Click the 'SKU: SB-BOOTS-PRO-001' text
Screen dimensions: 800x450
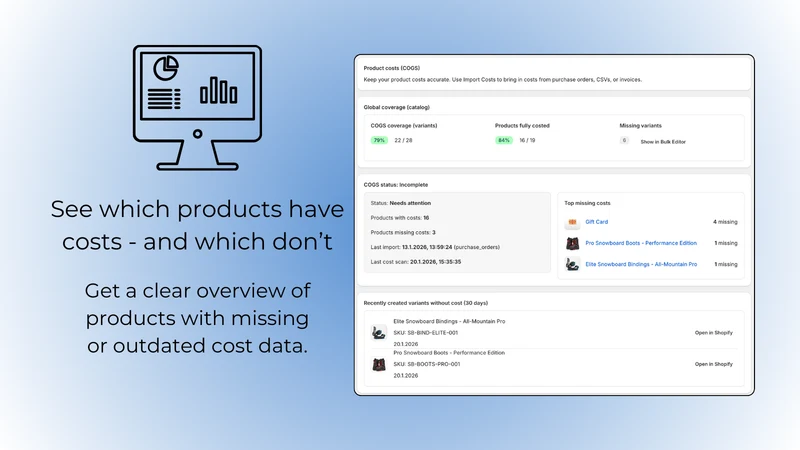427,364
